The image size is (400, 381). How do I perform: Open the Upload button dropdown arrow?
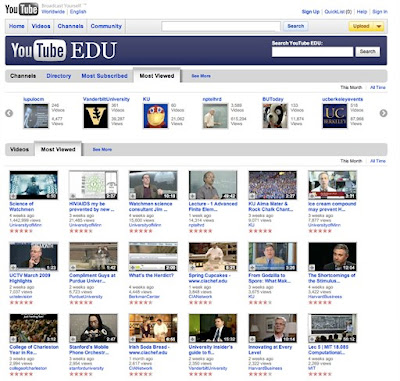pos(379,26)
